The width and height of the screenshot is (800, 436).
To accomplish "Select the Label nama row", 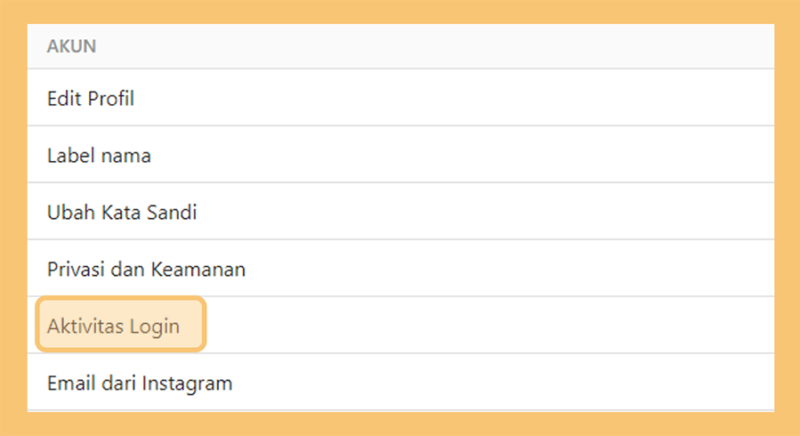I will click(401, 155).
